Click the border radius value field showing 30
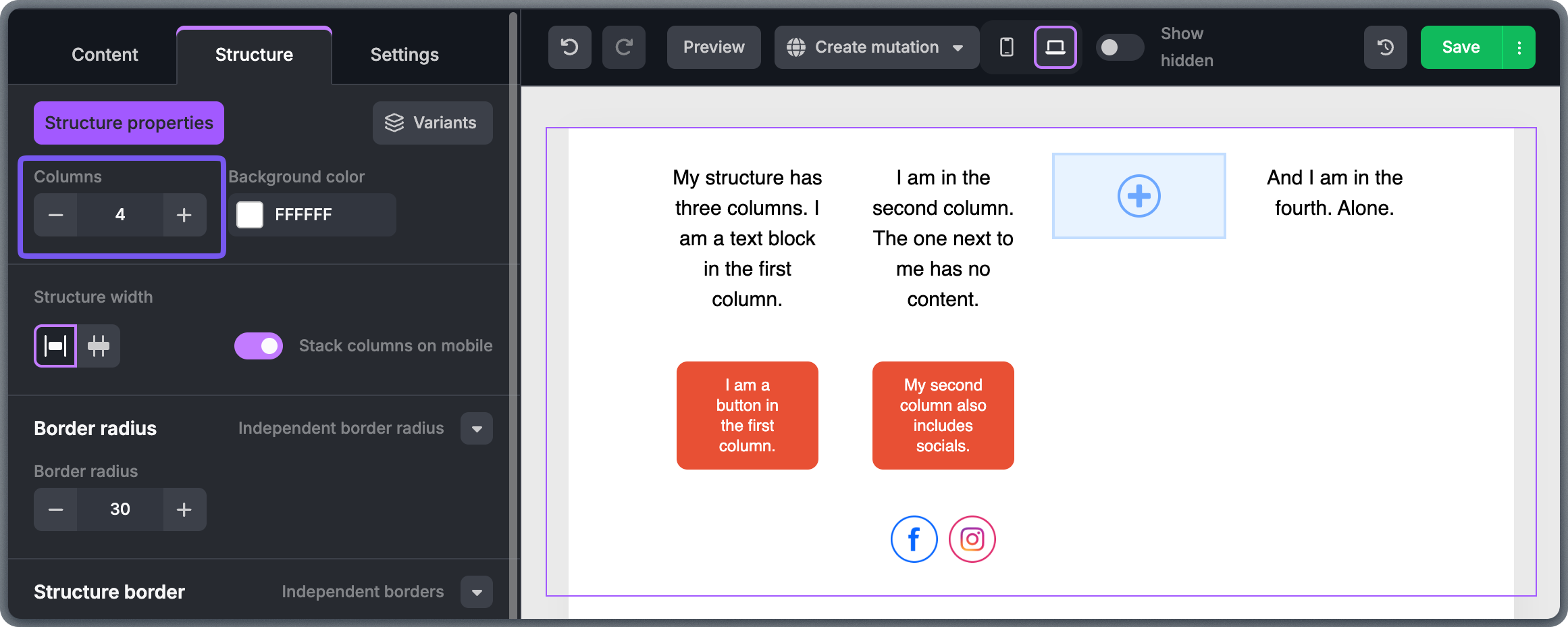Viewport: 1568px width, 627px height. [120, 509]
